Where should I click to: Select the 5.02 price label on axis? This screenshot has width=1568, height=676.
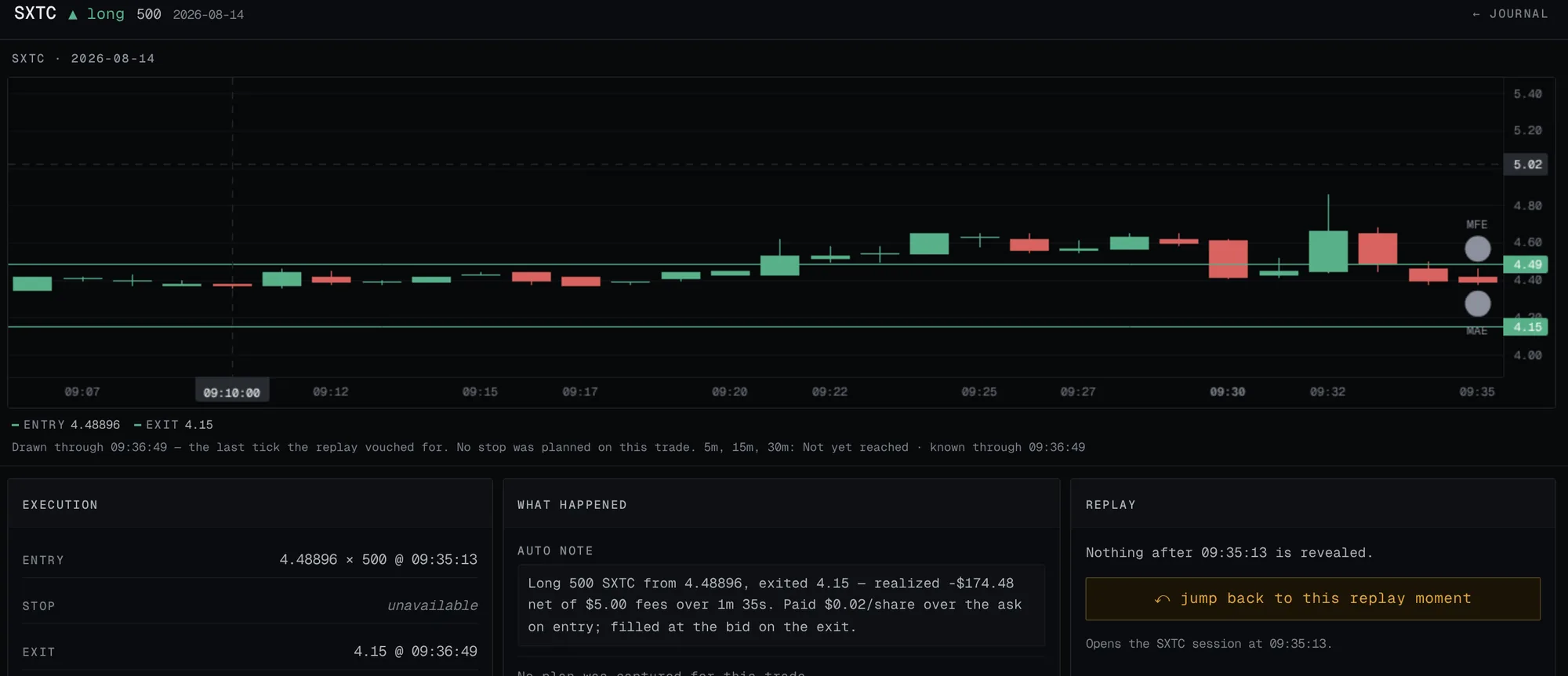1526,165
